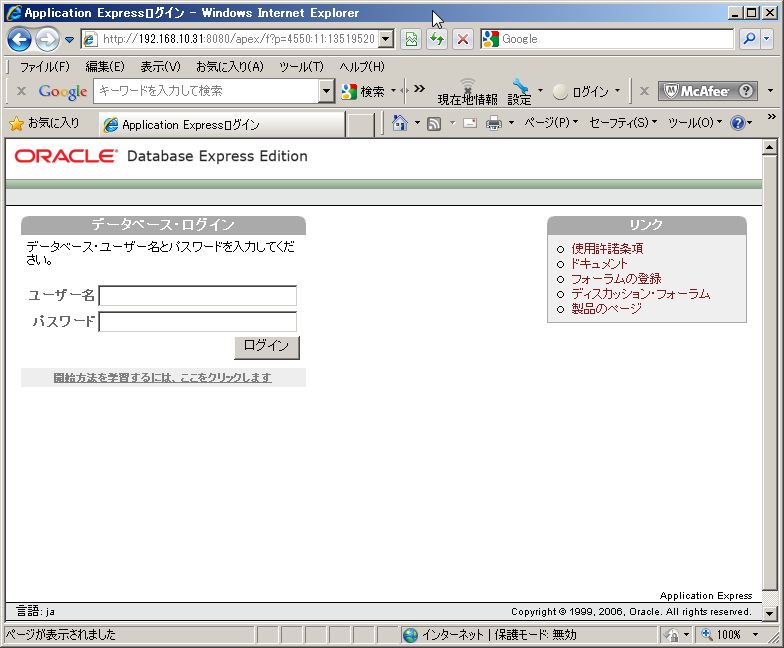Click the Read Mail envelope icon

pos(470,123)
